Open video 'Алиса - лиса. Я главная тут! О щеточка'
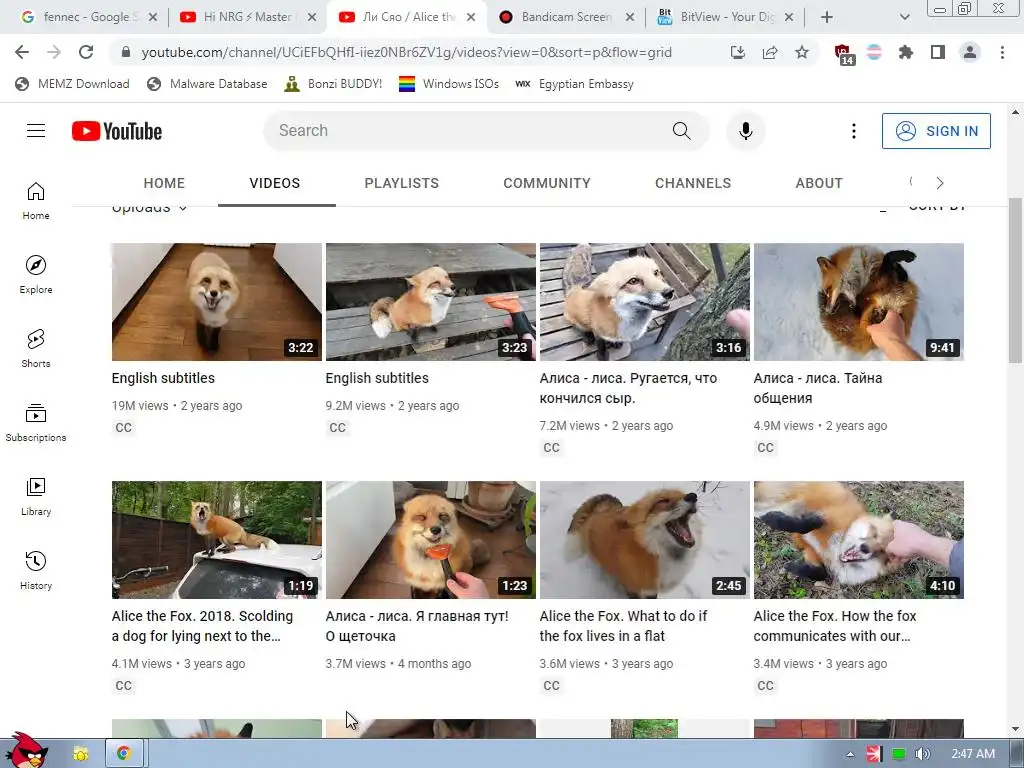1024x768 pixels. [x=417, y=626]
